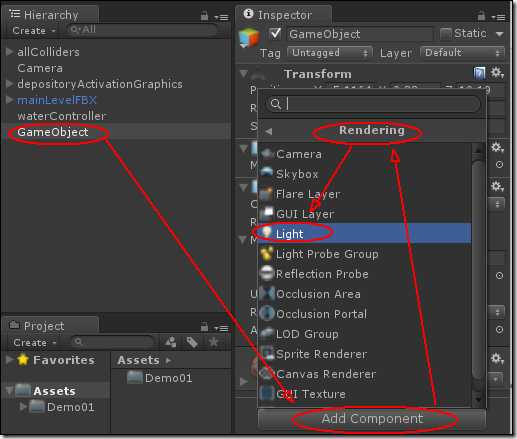Viewport: 517px width, 439px height.
Task: Choose Light Probe Group menu entry
Action: click(x=365, y=254)
